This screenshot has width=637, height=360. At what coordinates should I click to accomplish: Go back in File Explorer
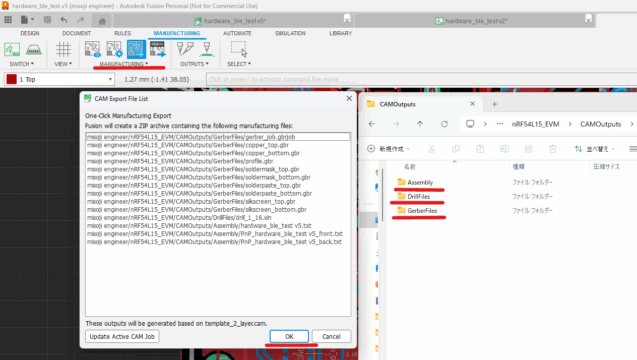[x=372, y=124]
